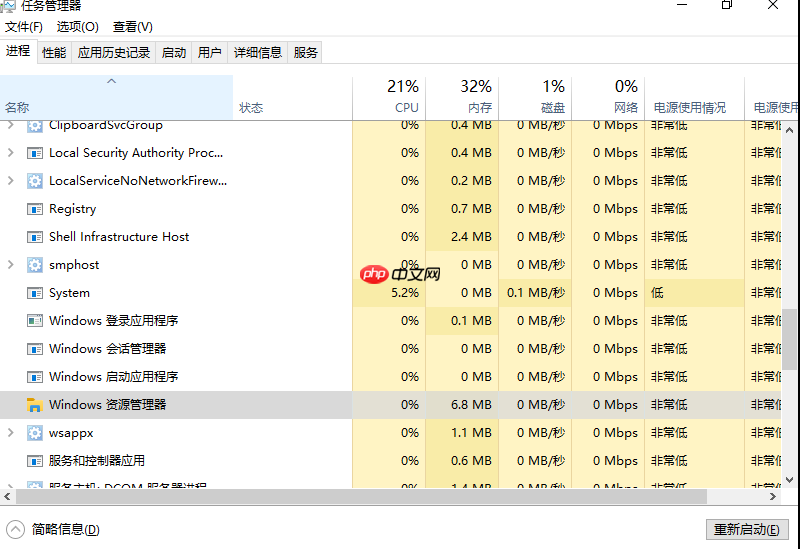This screenshot has height=549, width=800.
Task: Click the smphost gear icon
Action: click(35, 265)
